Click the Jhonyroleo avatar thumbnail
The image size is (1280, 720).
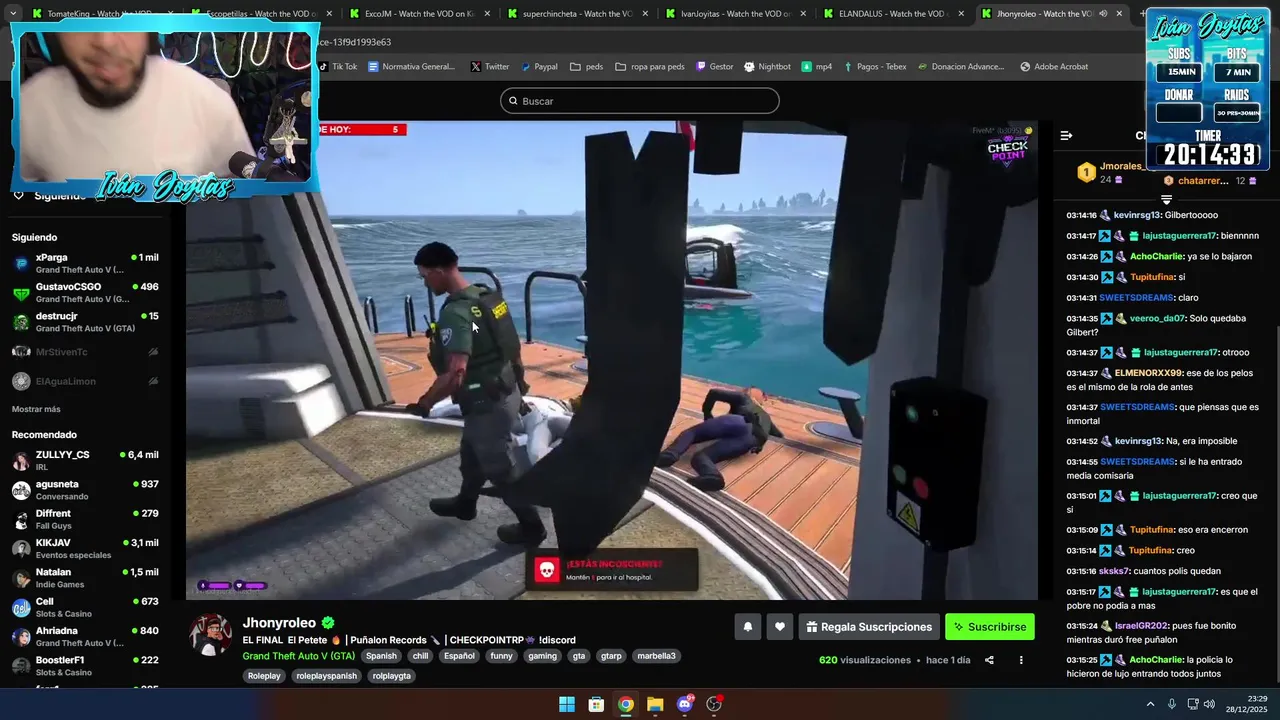210,635
